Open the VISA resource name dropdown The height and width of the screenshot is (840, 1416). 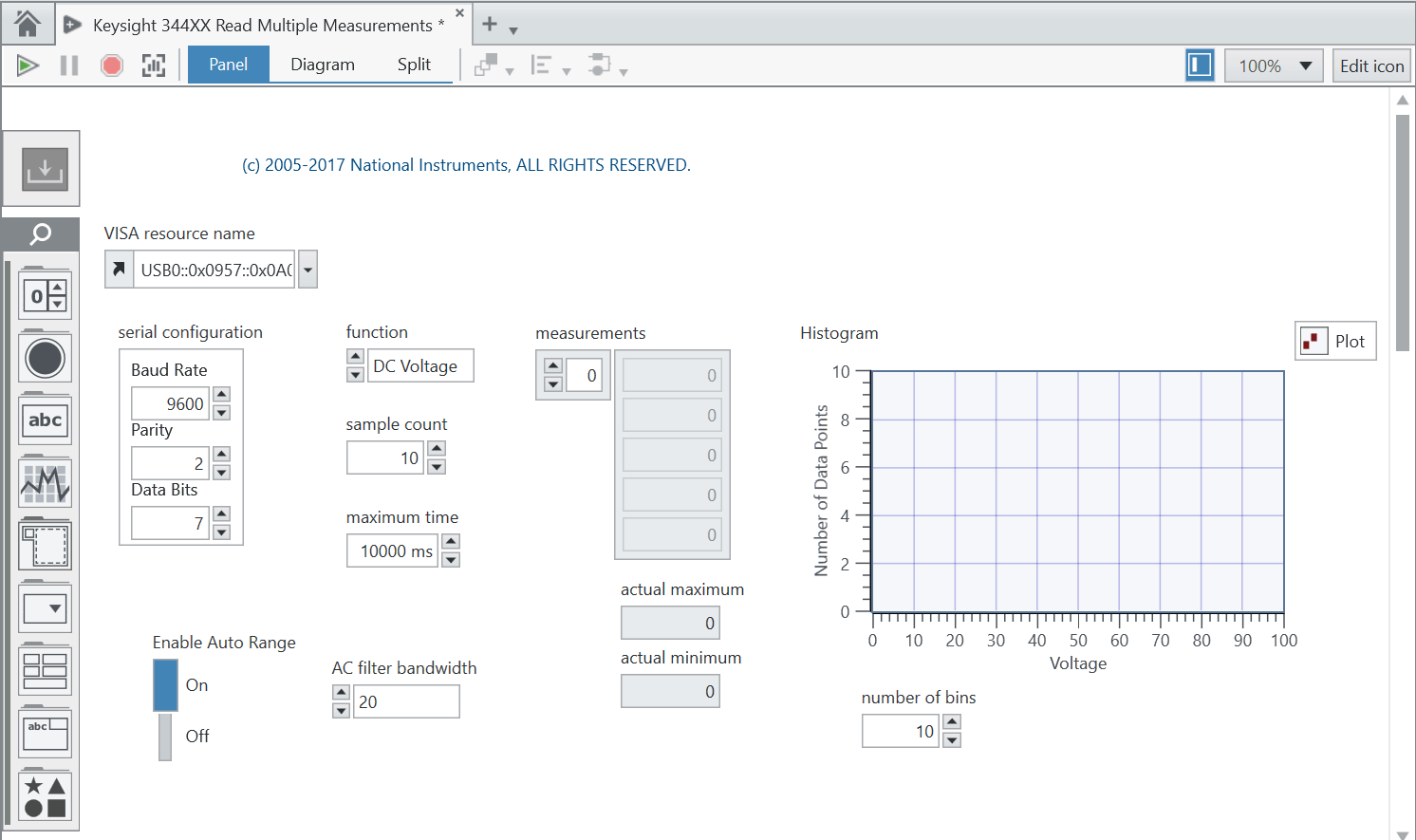[x=307, y=269]
